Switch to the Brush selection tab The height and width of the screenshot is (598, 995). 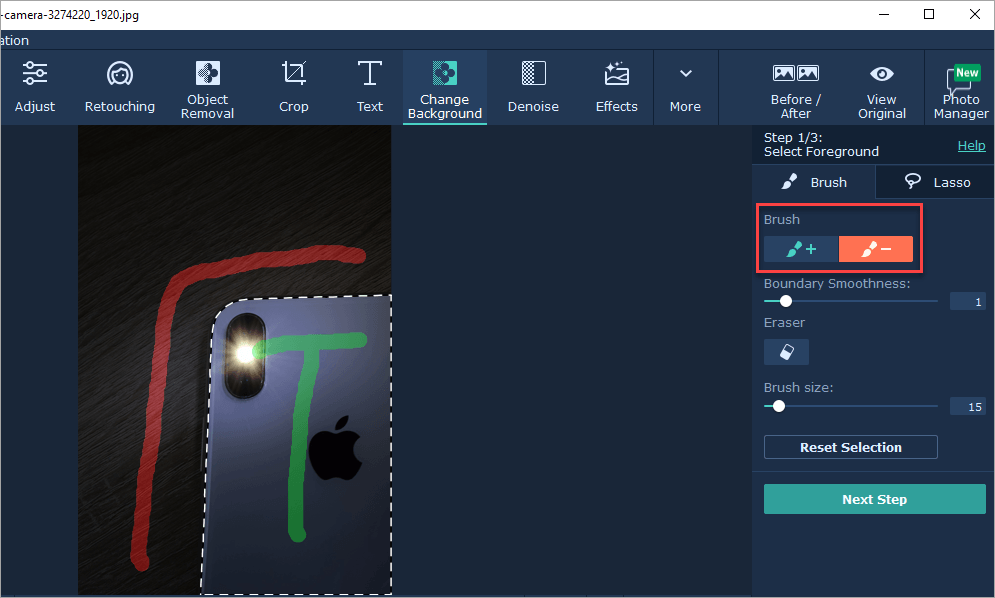click(814, 182)
